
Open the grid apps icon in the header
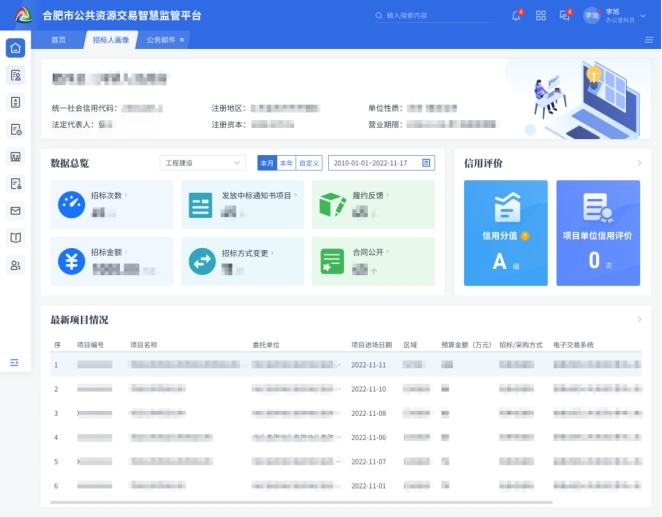click(541, 15)
